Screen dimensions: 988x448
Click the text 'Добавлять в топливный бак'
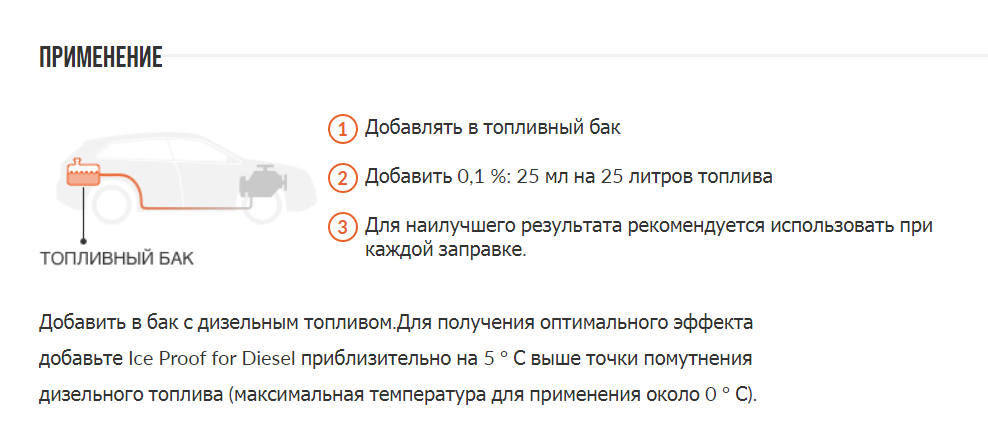click(493, 128)
